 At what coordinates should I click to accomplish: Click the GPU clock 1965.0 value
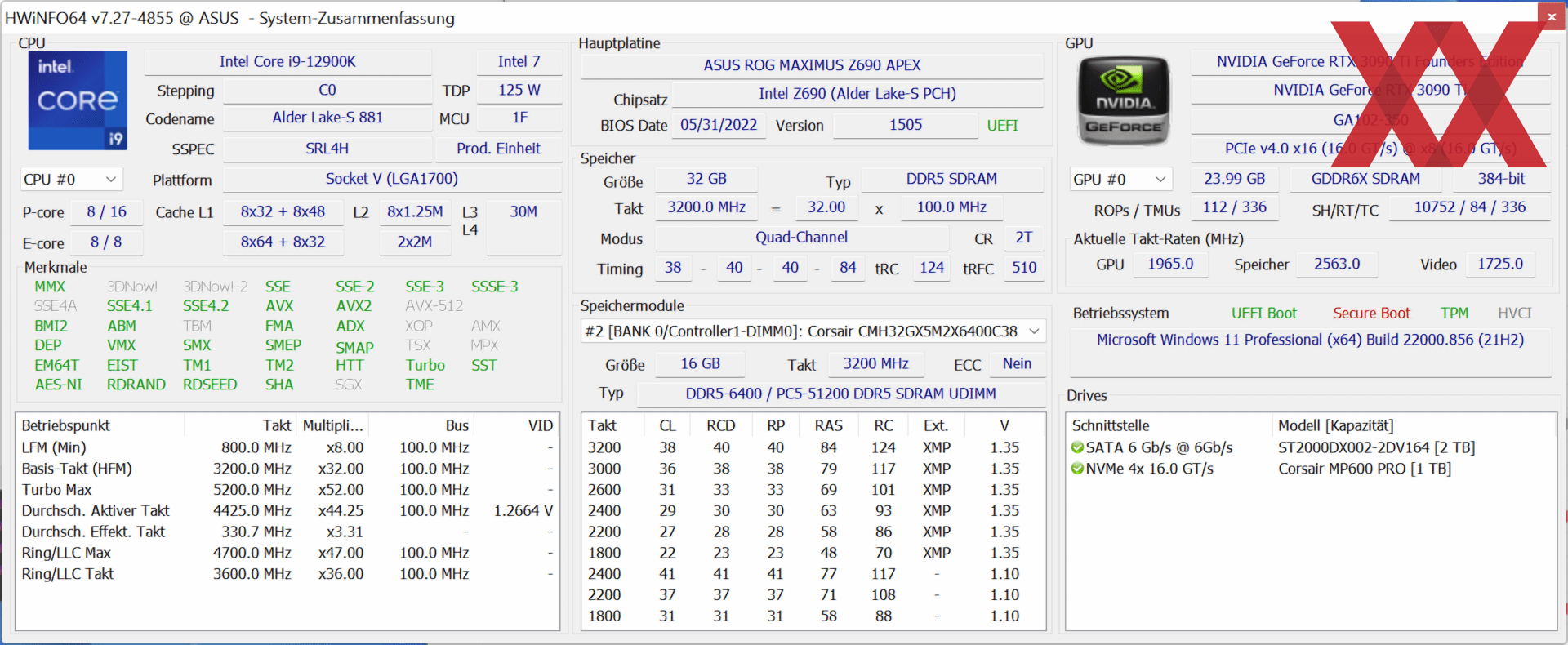[1170, 265]
